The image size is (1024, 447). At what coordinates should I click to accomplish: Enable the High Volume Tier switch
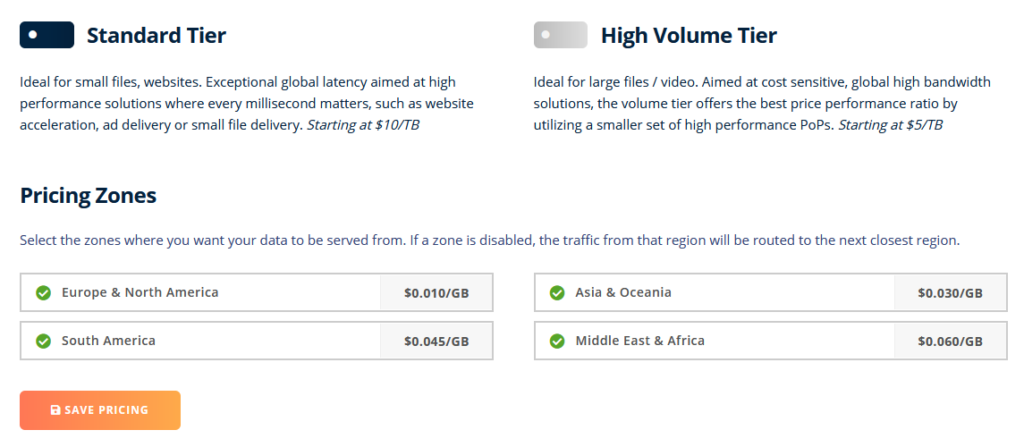coord(560,35)
